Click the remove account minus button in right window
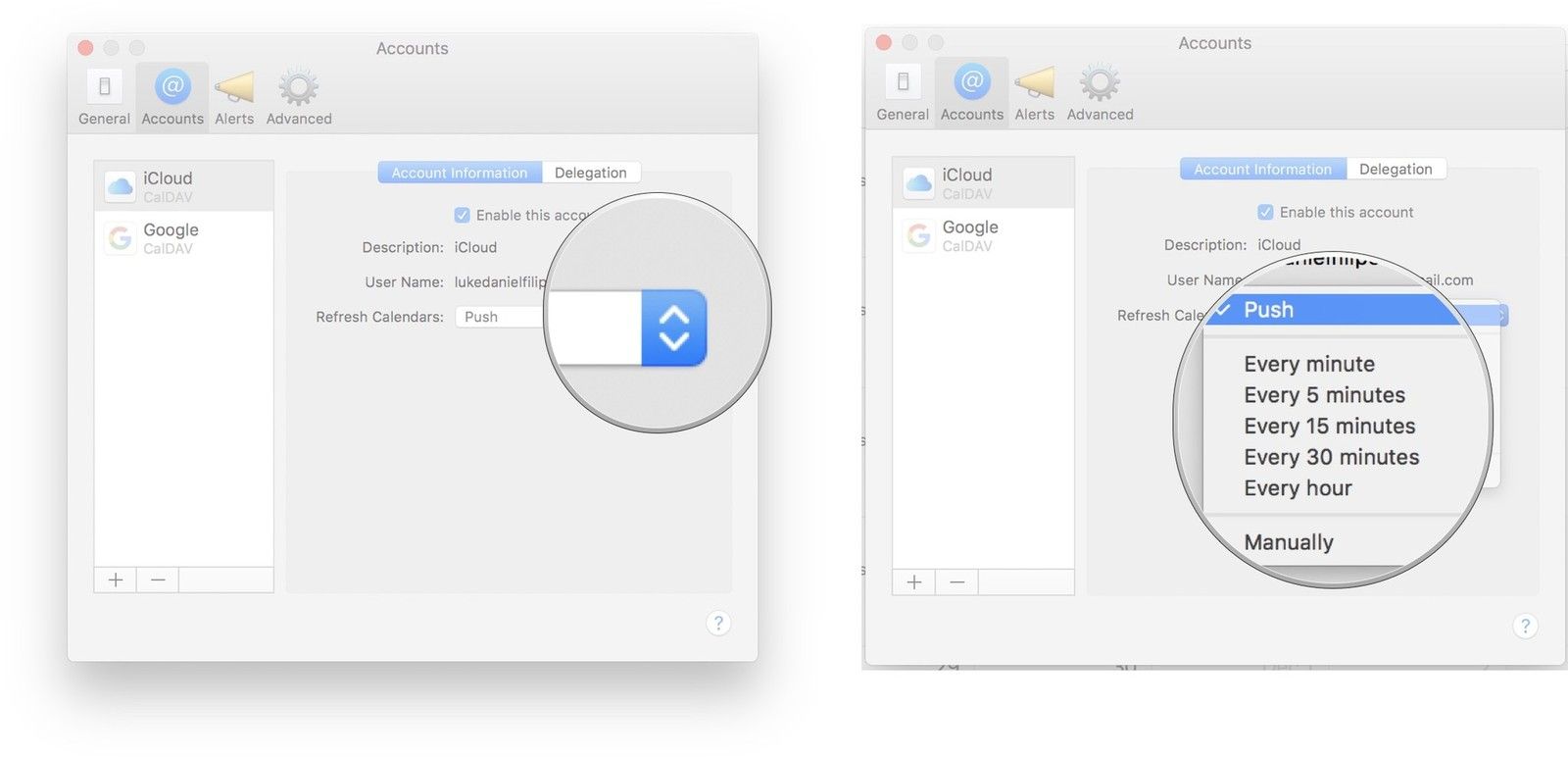This screenshot has height=757, width=1568. coord(956,582)
